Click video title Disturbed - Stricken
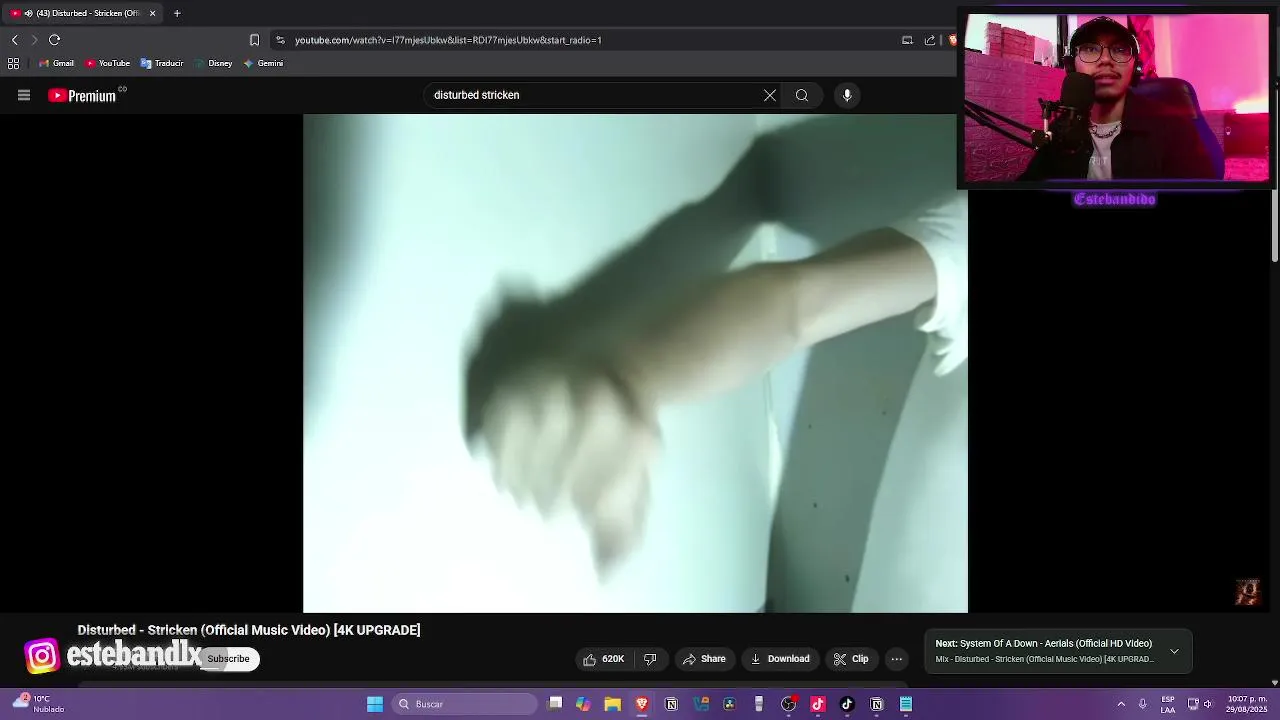The image size is (1280, 720). pos(249,630)
